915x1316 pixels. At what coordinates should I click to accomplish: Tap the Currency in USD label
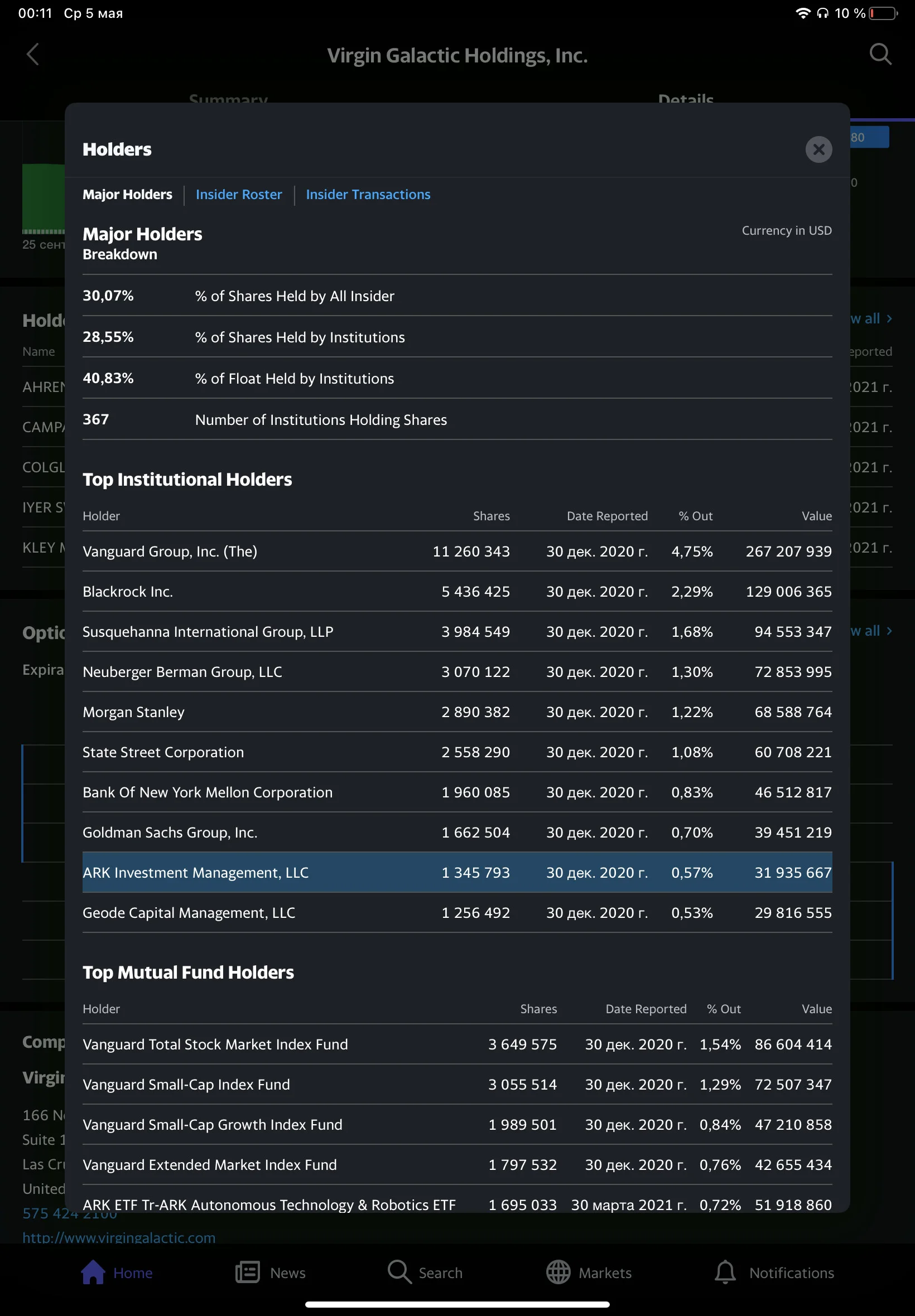coord(787,230)
